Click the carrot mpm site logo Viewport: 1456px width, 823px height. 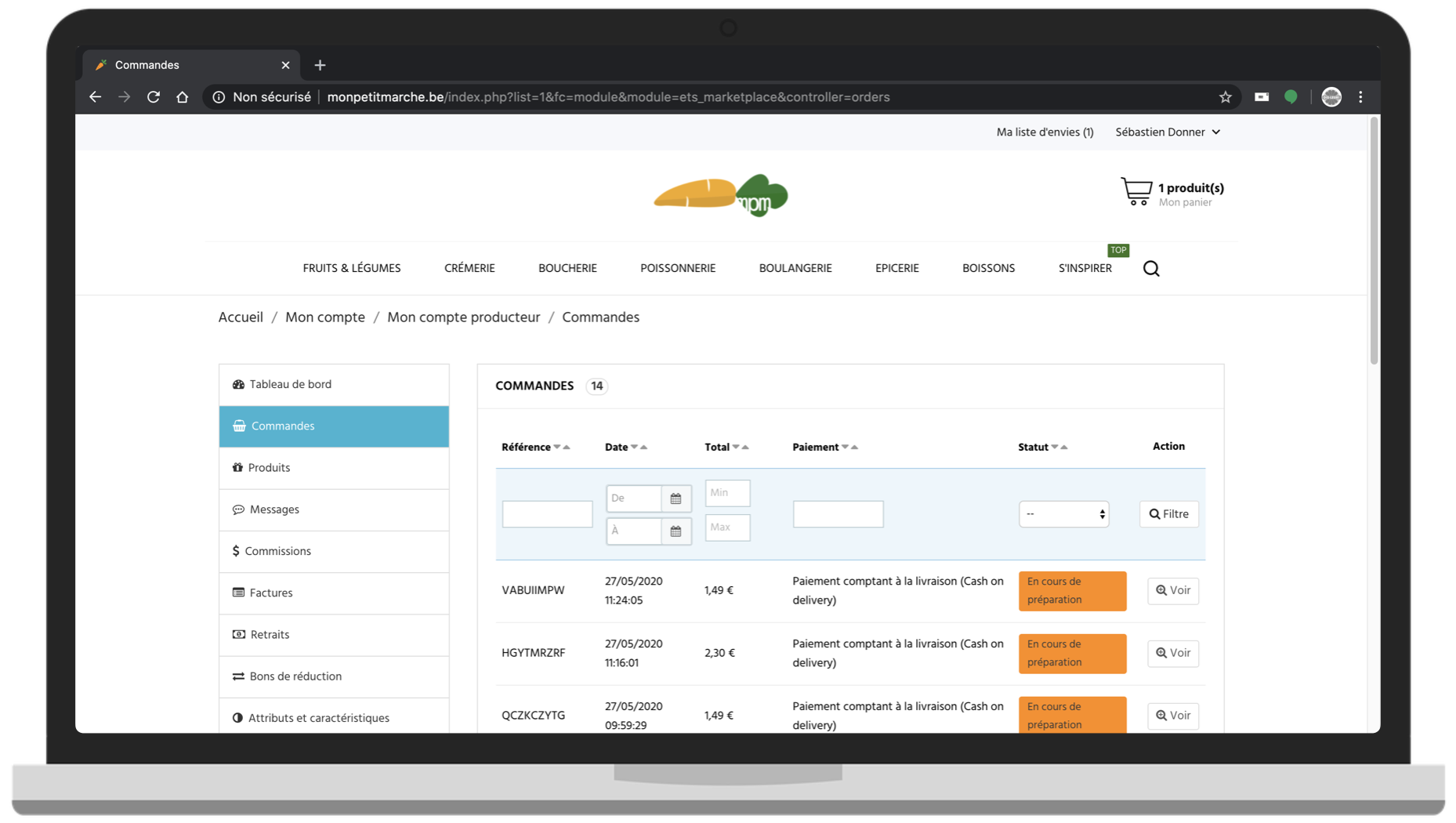(721, 195)
